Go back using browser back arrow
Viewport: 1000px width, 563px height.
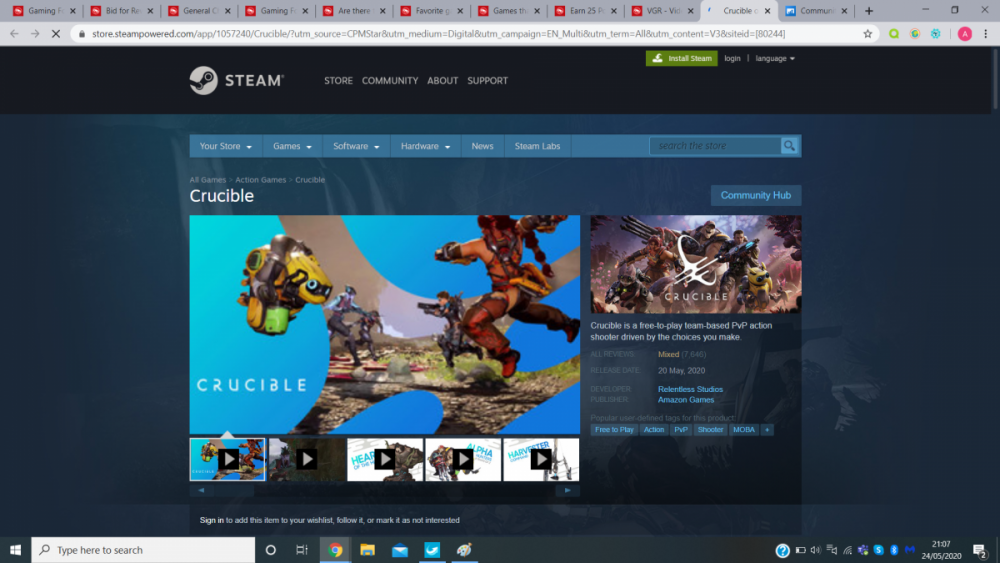[14, 34]
